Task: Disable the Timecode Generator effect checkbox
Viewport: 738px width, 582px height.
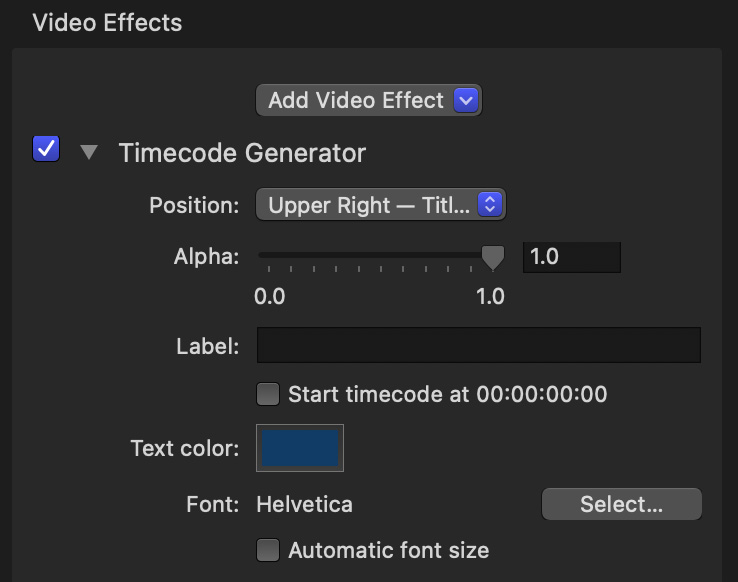Action: click(47, 150)
